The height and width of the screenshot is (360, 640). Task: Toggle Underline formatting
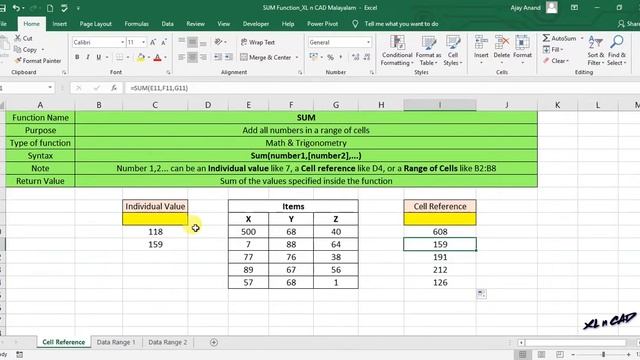pyautogui.click(x=98, y=57)
